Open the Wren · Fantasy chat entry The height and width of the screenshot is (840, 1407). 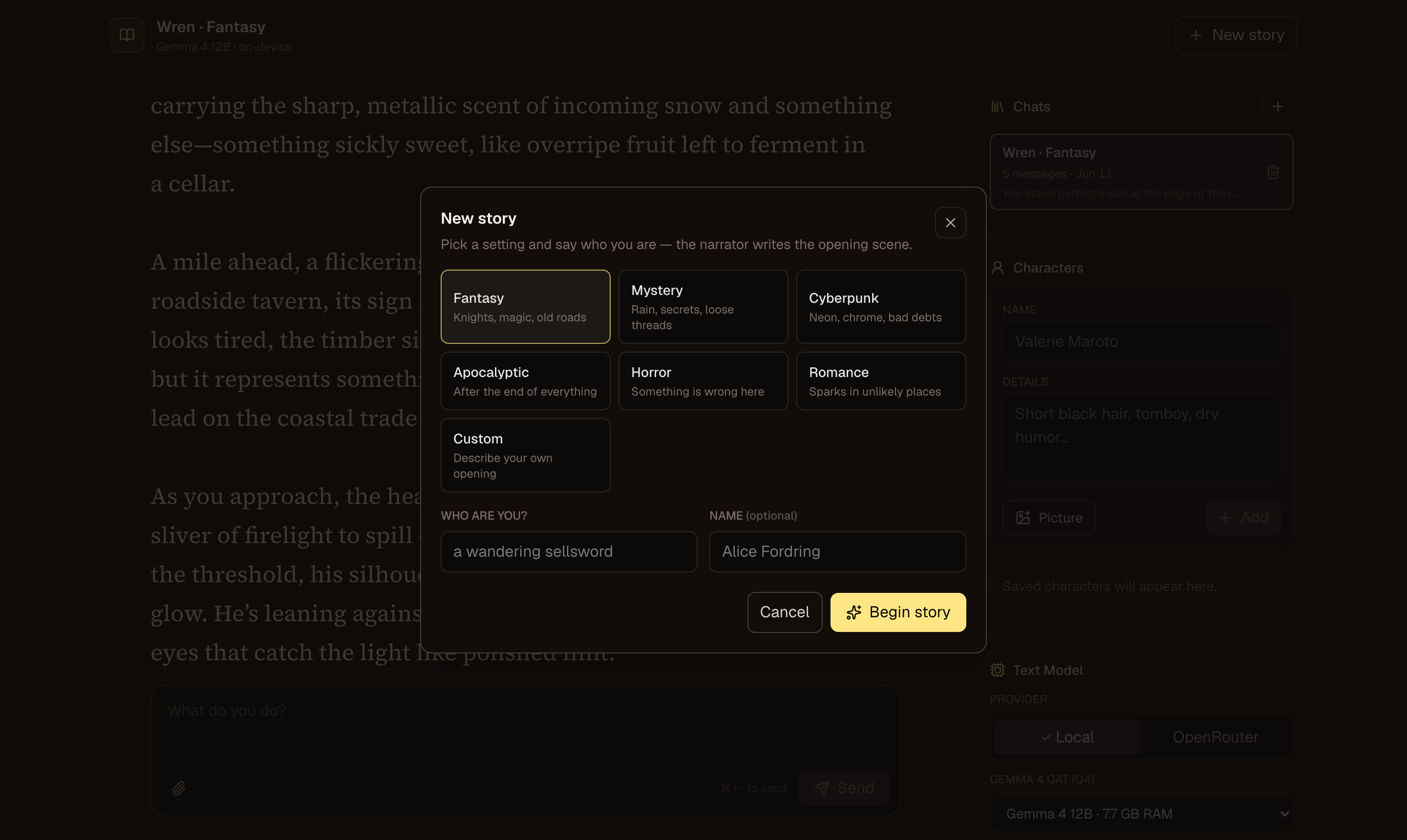[x=1141, y=172]
